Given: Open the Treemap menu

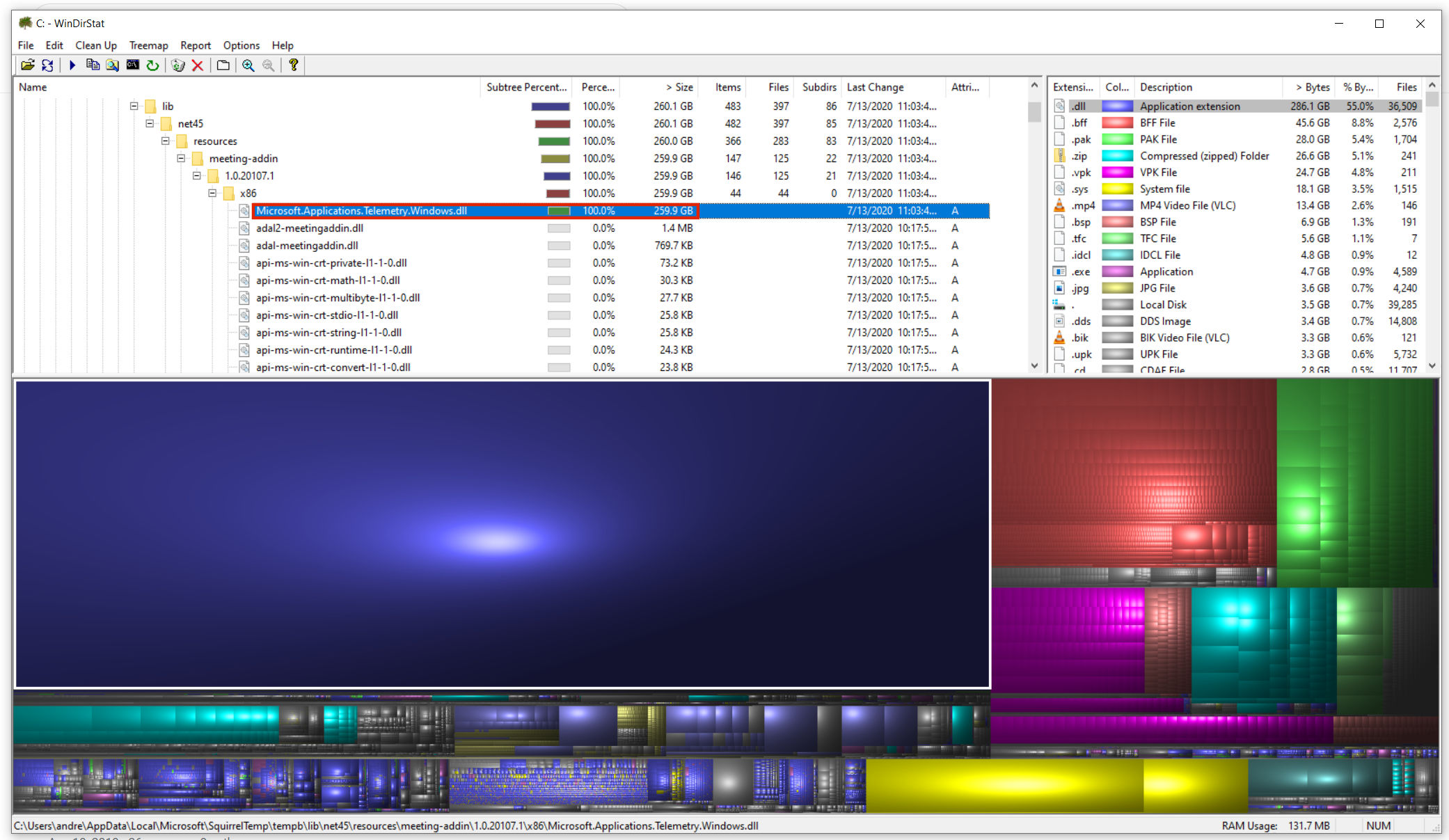Looking at the screenshot, I should (148, 45).
